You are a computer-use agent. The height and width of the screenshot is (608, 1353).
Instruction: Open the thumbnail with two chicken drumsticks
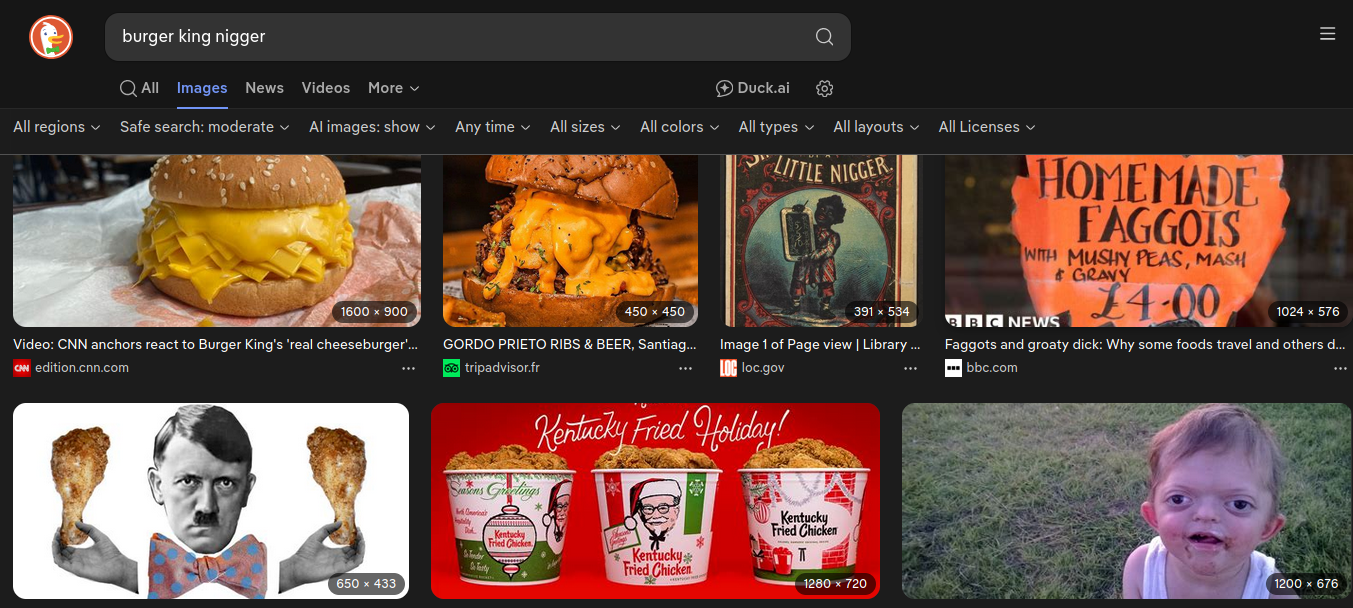click(211, 501)
